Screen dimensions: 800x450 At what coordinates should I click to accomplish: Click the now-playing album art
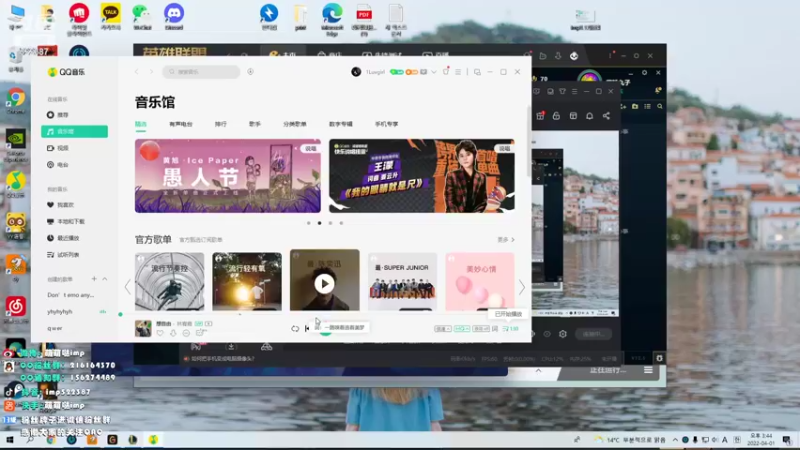point(143,328)
